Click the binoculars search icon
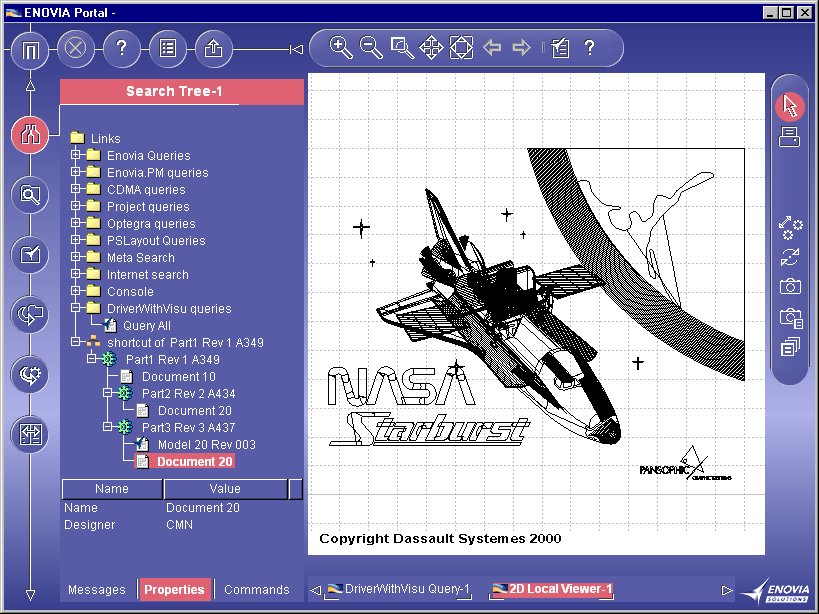 [30, 135]
